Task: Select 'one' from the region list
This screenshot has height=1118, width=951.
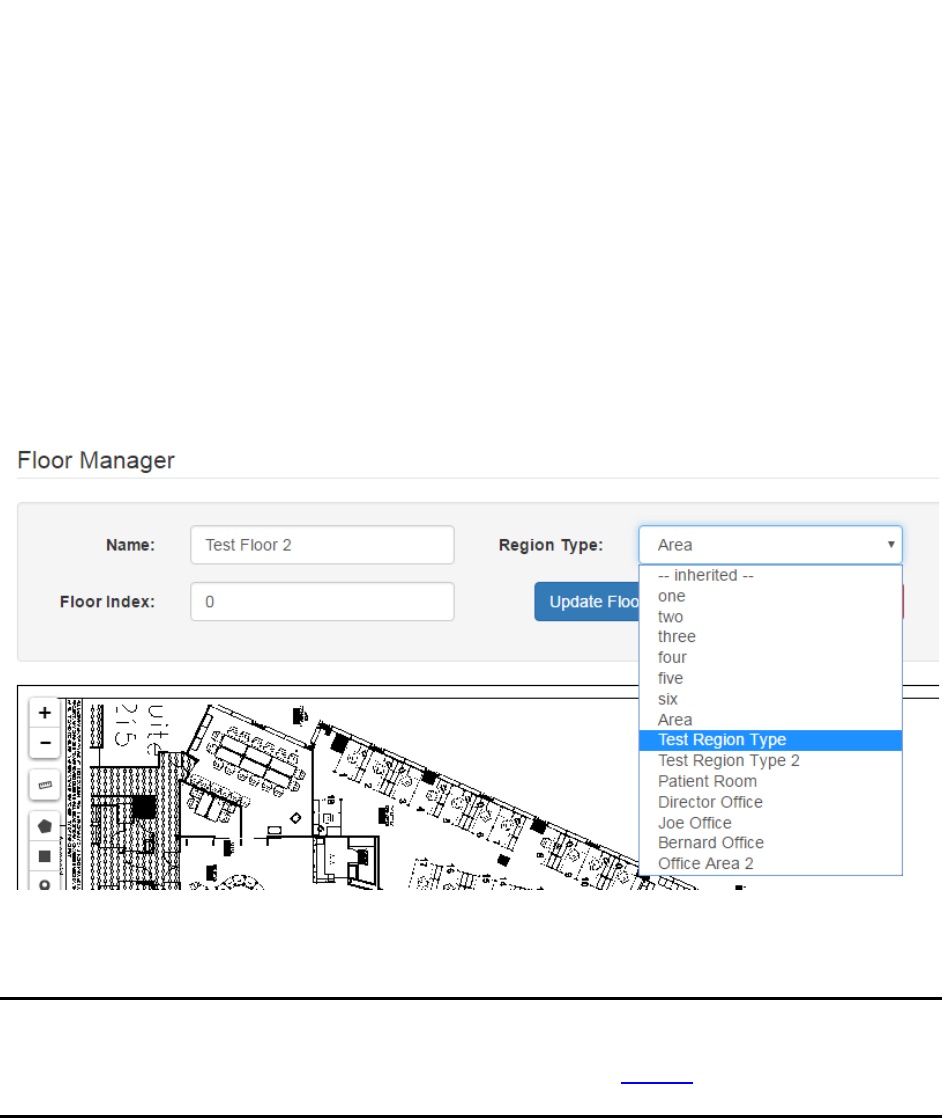Action: click(770, 596)
